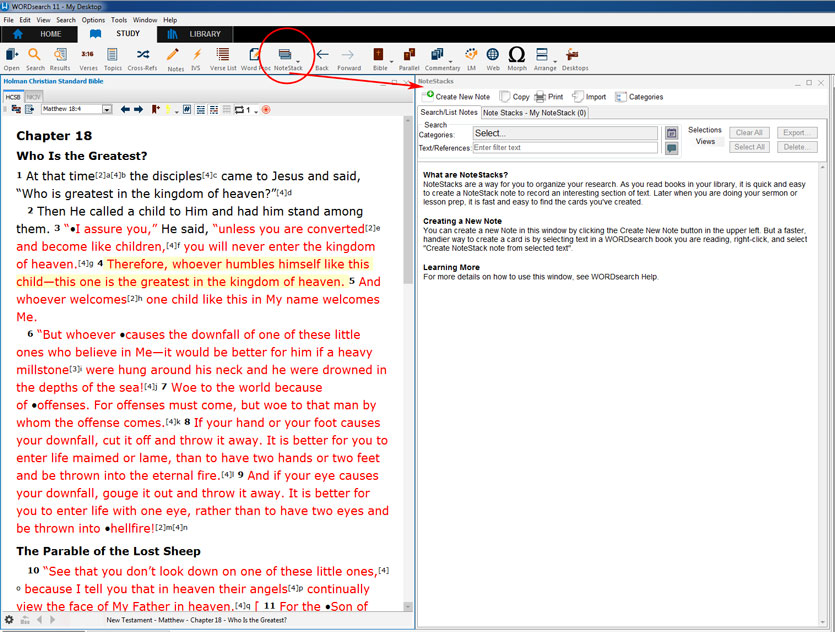This screenshot has height=632, width=835.
Task: Switch to the LIBRARY tab
Action: 194,34
